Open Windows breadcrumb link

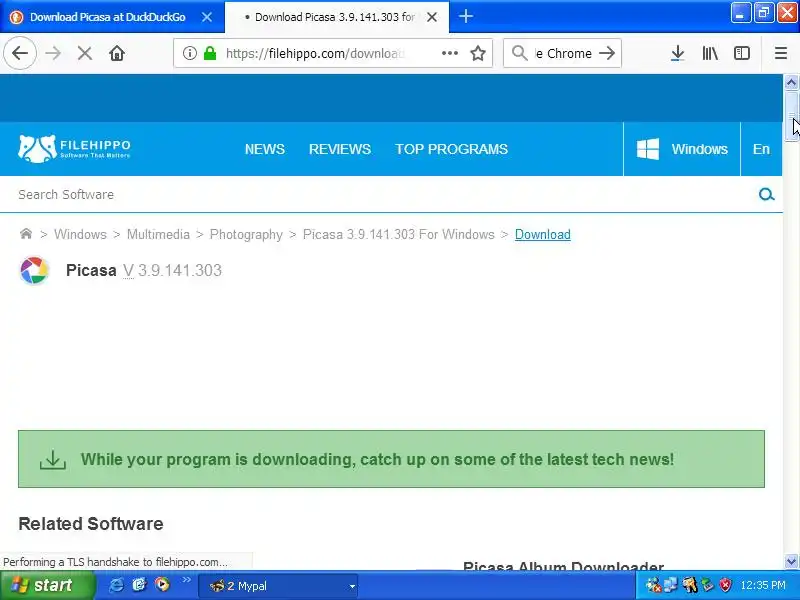point(80,234)
